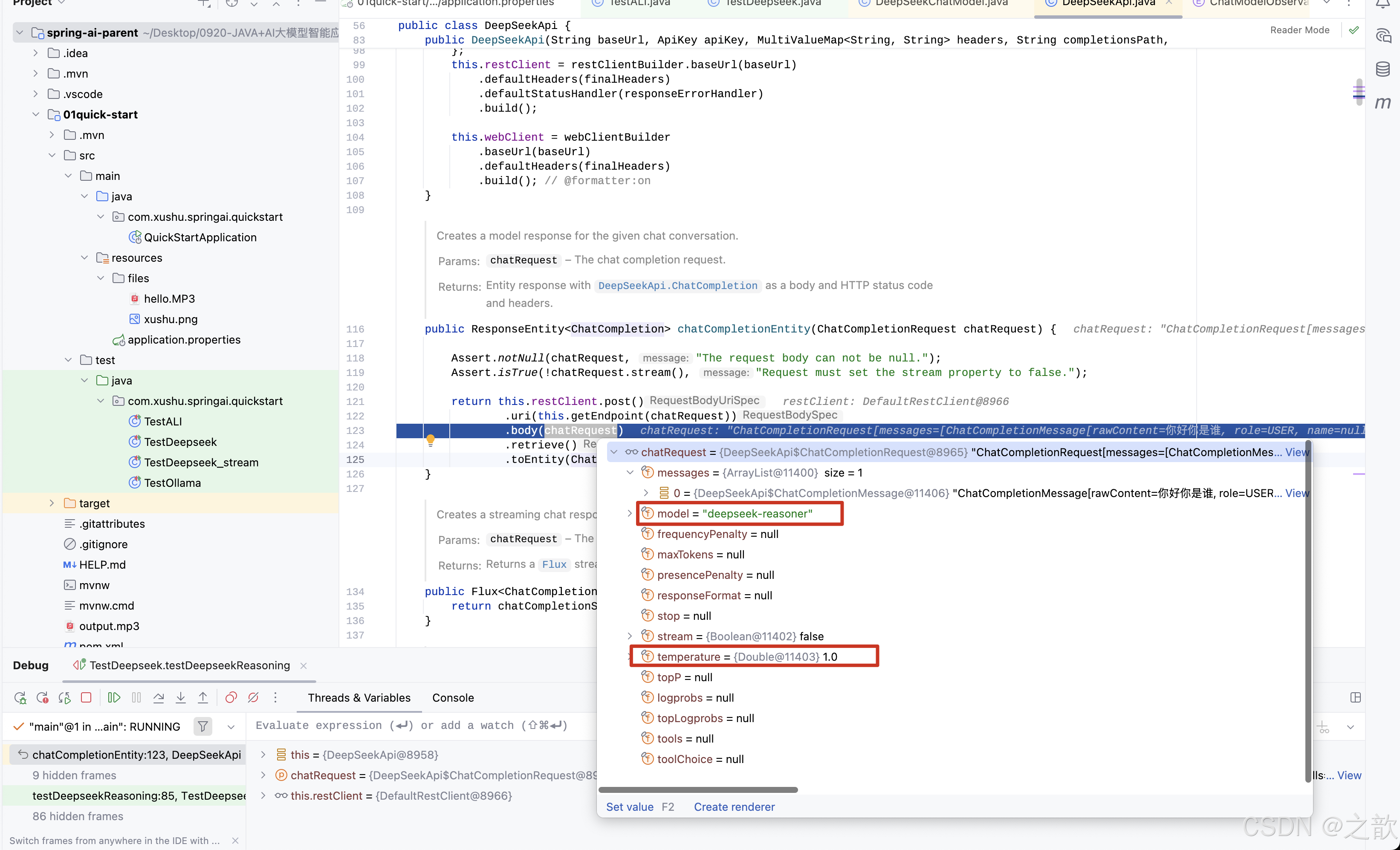
Task: Click the Step Out arrow icon
Action: coord(203,698)
